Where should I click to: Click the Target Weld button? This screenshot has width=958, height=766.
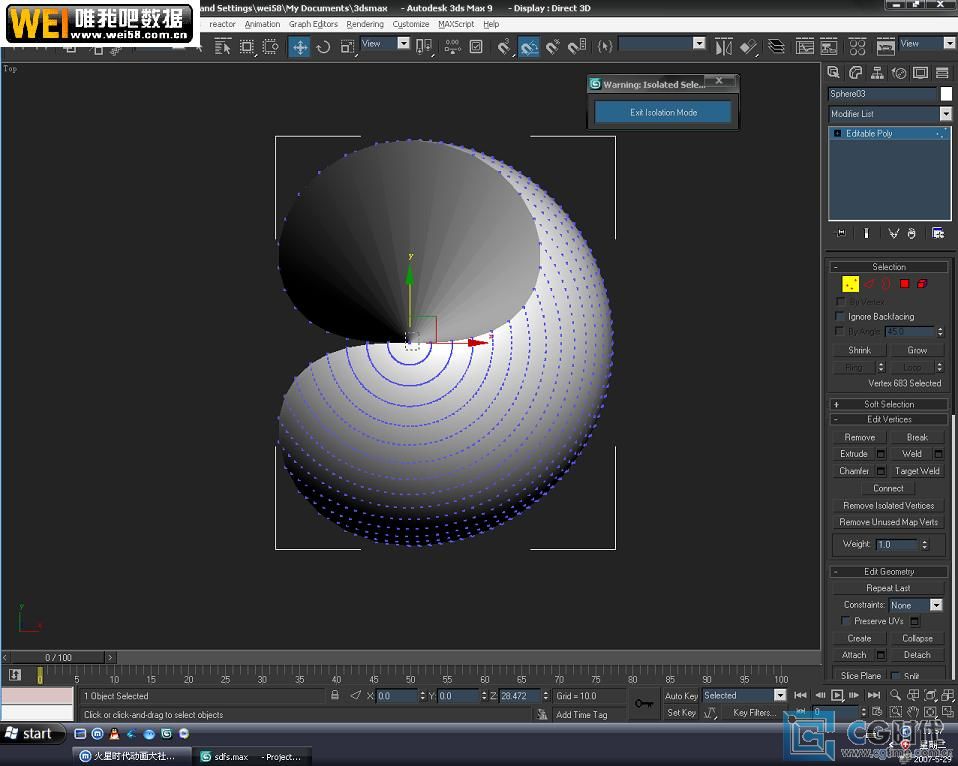(x=917, y=471)
